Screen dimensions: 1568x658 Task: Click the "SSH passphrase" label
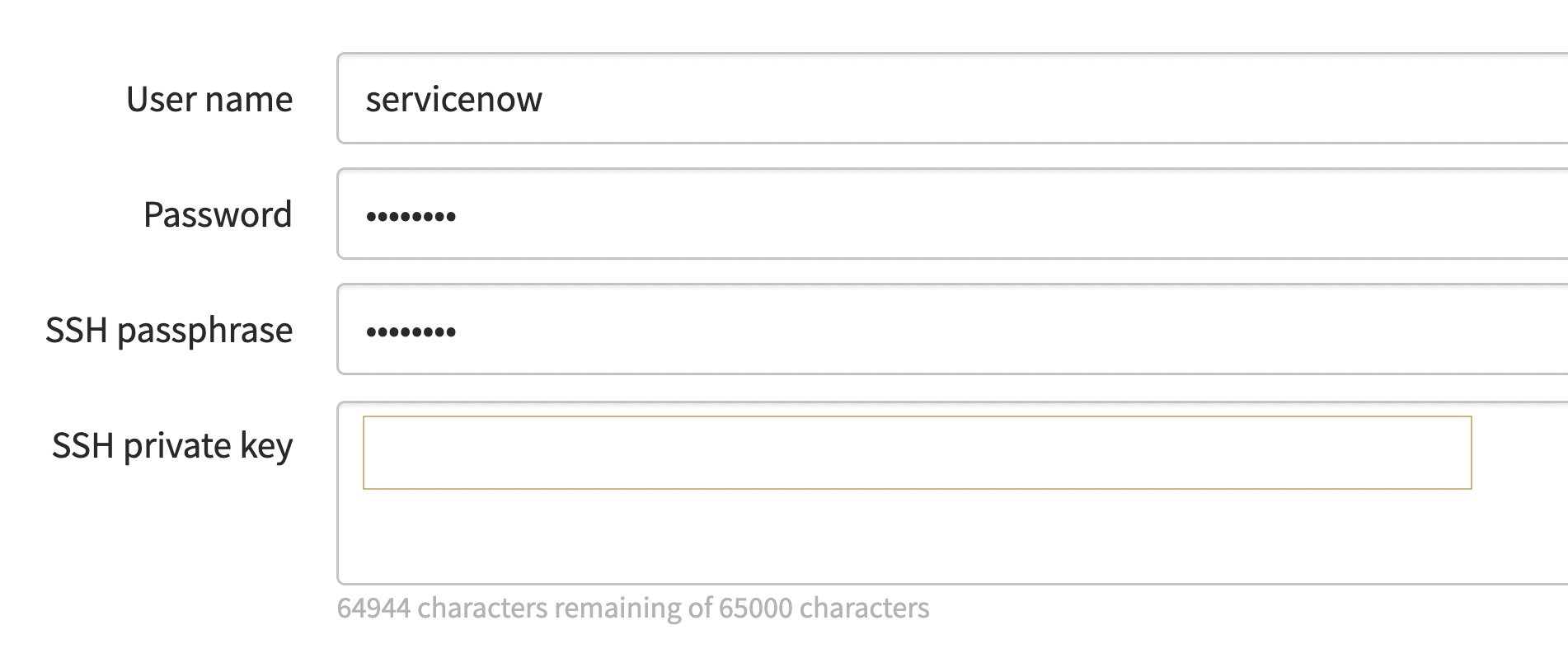point(169,331)
